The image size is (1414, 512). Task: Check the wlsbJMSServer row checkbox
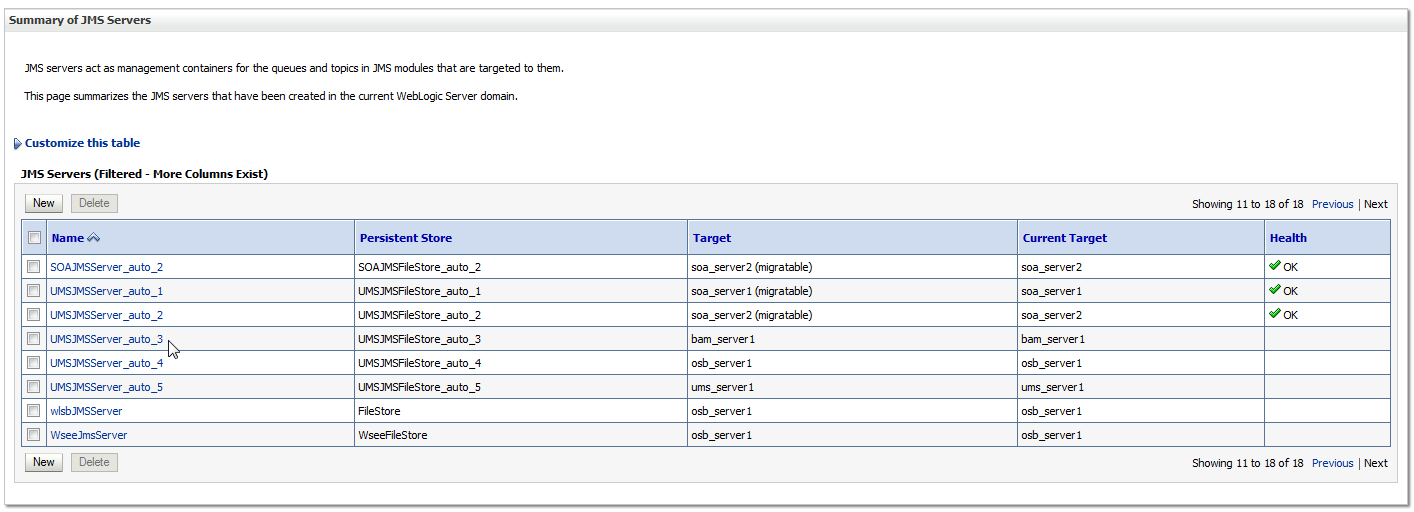pos(34,411)
